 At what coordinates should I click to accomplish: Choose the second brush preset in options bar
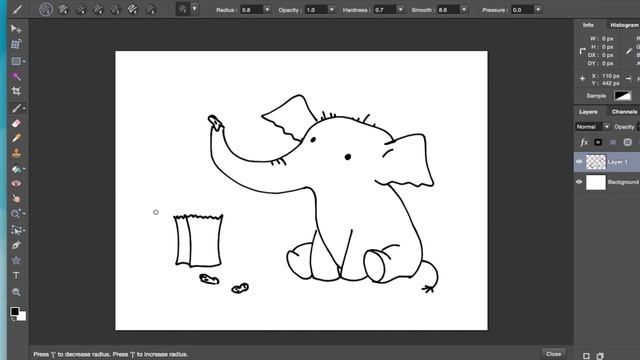click(x=63, y=9)
